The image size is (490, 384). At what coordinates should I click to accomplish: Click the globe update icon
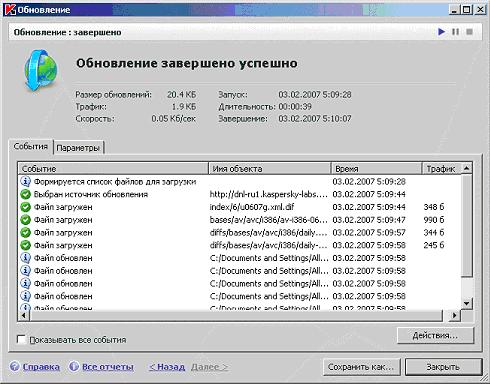coord(41,70)
